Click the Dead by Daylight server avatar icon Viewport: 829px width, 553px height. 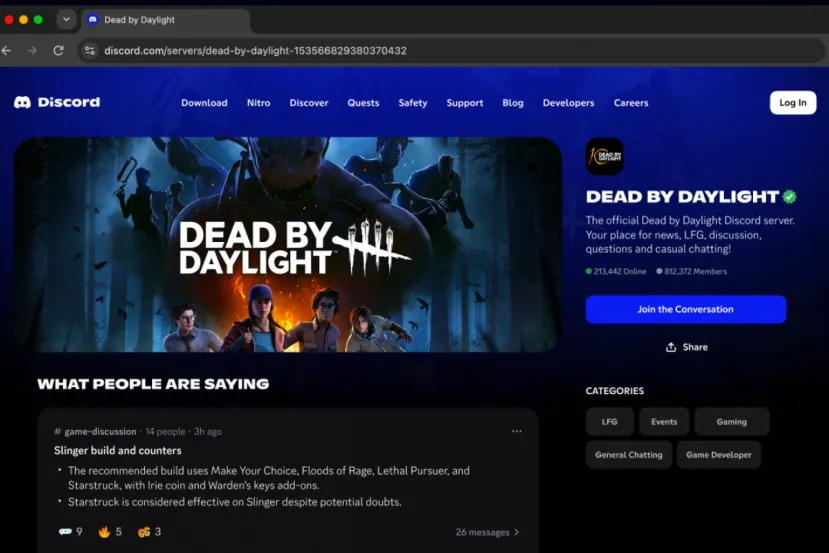click(x=604, y=156)
